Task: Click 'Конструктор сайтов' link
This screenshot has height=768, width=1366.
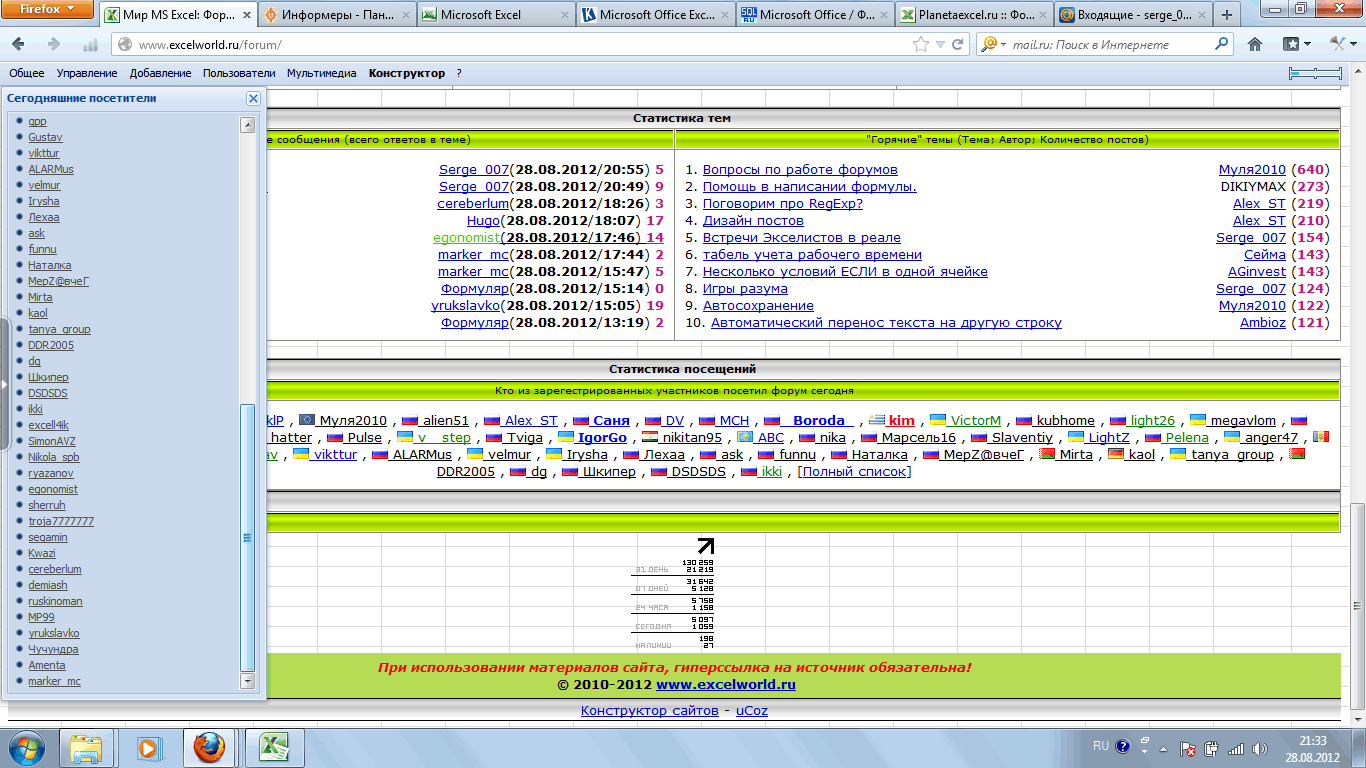Action: [649, 710]
